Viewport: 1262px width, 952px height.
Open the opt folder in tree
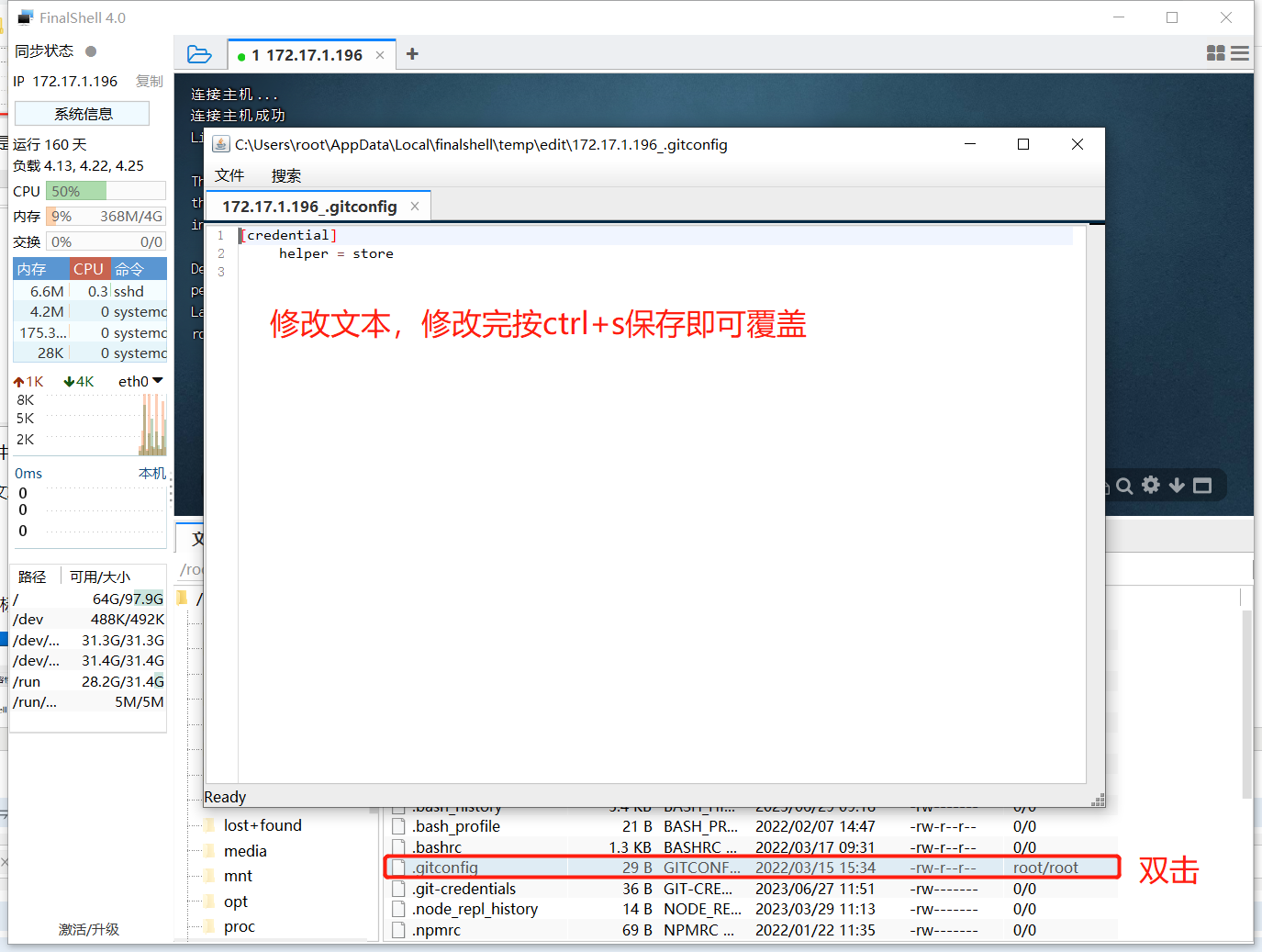point(236,902)
